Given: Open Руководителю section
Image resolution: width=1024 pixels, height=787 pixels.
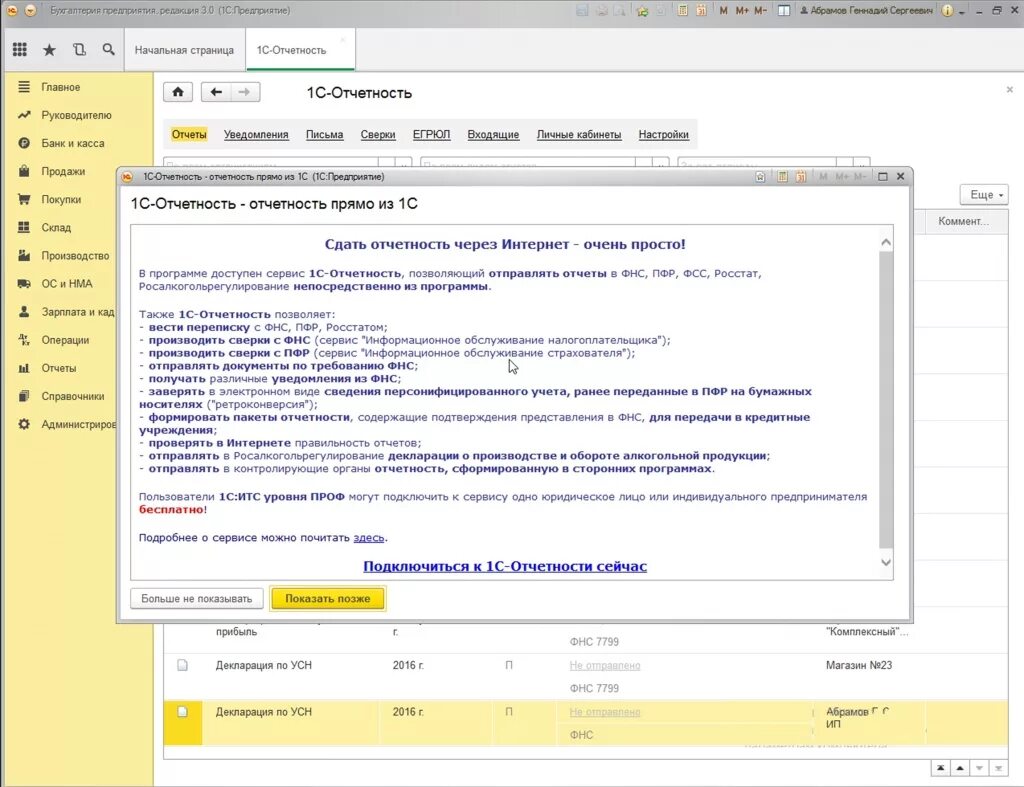Looking at the screenshot, I should pyautogui.click(x=76, y=115).
